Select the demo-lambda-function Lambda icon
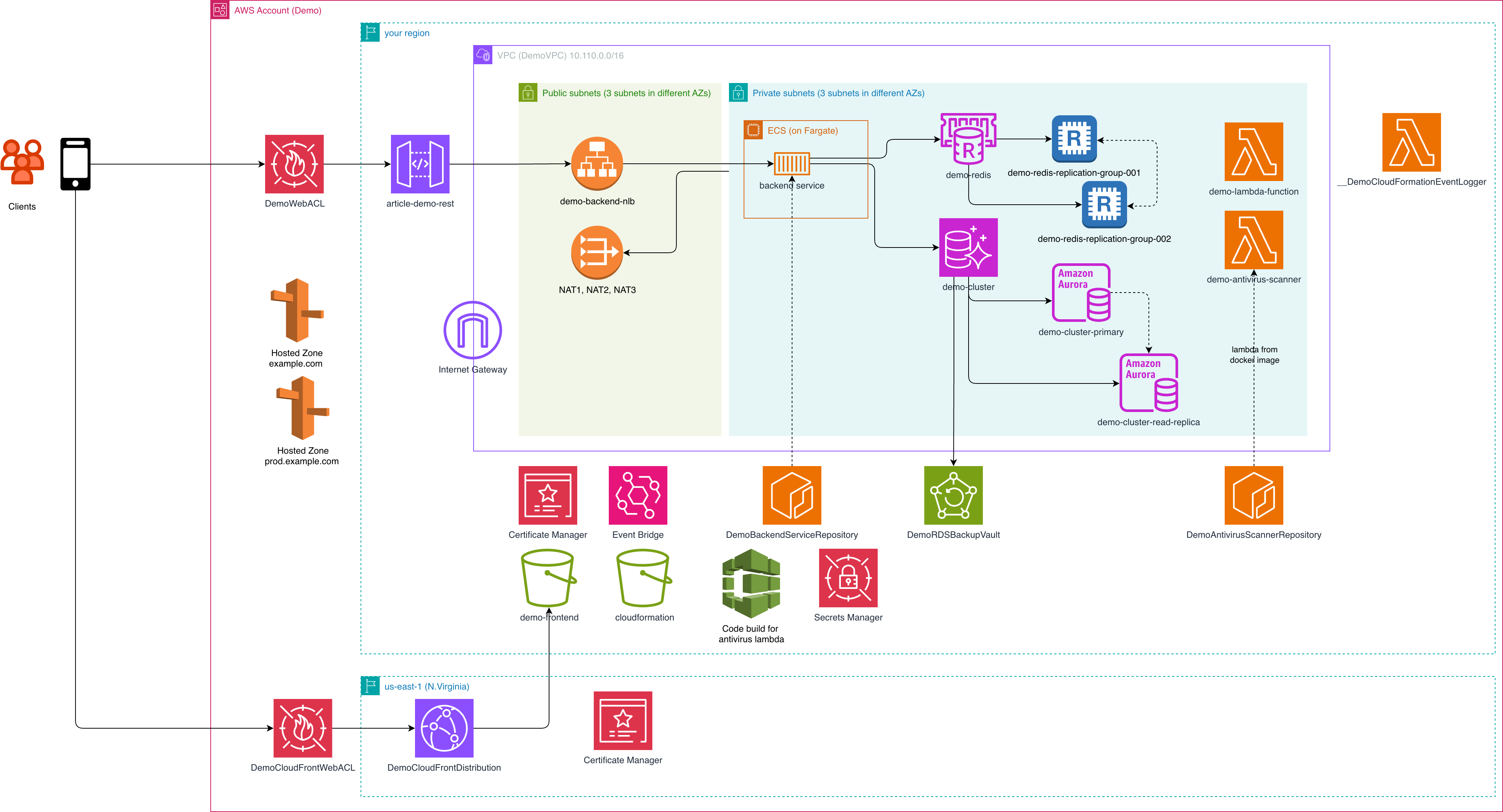The height and width of the screenshot is (812, 1503). click(x=1253, y=152)
